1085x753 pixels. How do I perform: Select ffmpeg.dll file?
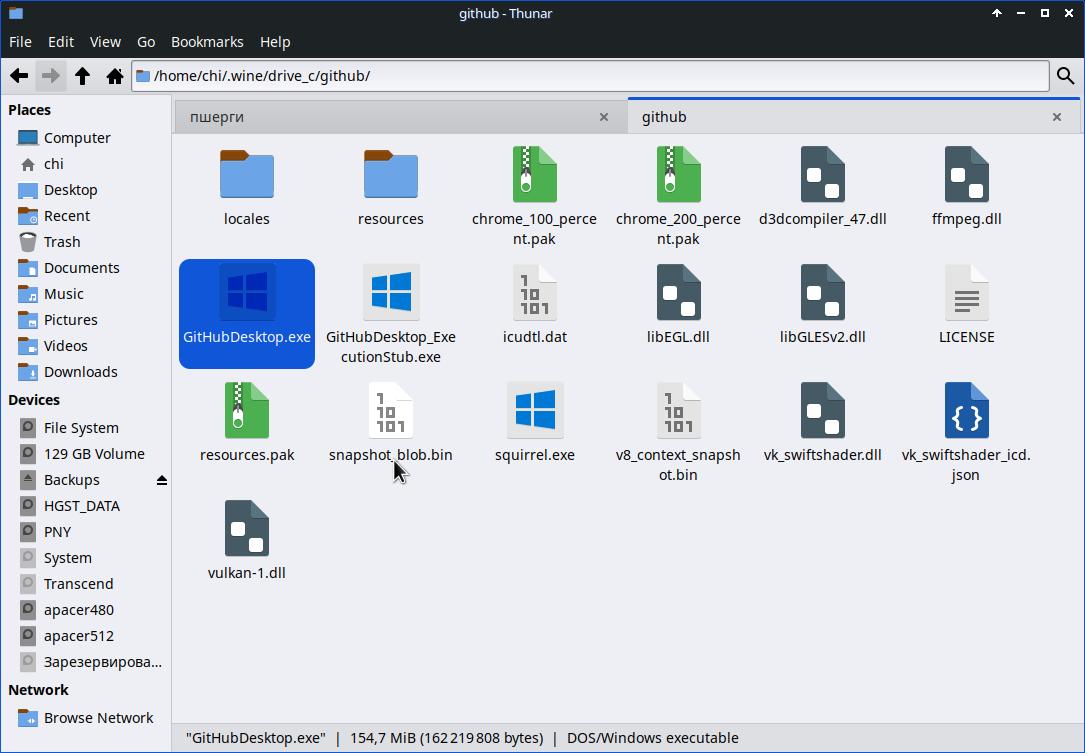pyautogui.click(x=967, y=187)
